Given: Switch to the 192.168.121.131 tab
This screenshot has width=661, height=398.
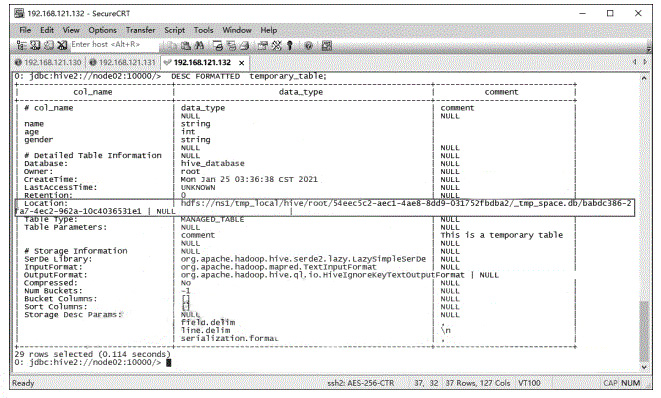Looking at the screenshot, I should 123,62.
